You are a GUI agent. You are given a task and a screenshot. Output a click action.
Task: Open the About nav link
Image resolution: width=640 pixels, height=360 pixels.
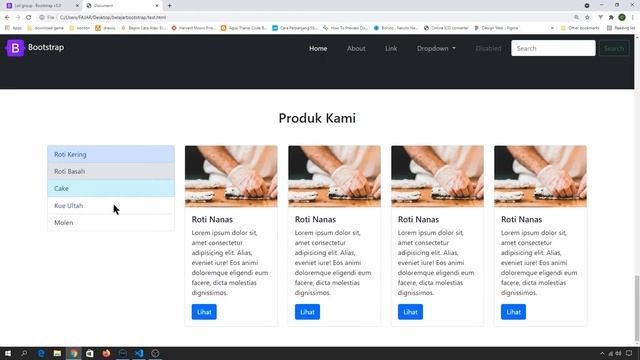(x=356, y=48)
